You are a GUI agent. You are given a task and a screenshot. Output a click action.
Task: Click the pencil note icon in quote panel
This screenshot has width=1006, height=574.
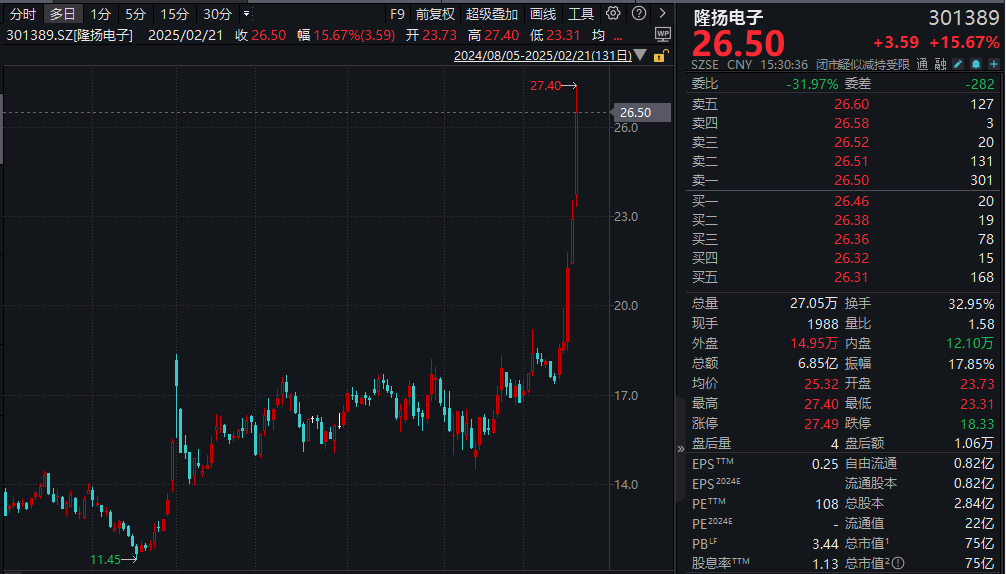tap(958, 64)
